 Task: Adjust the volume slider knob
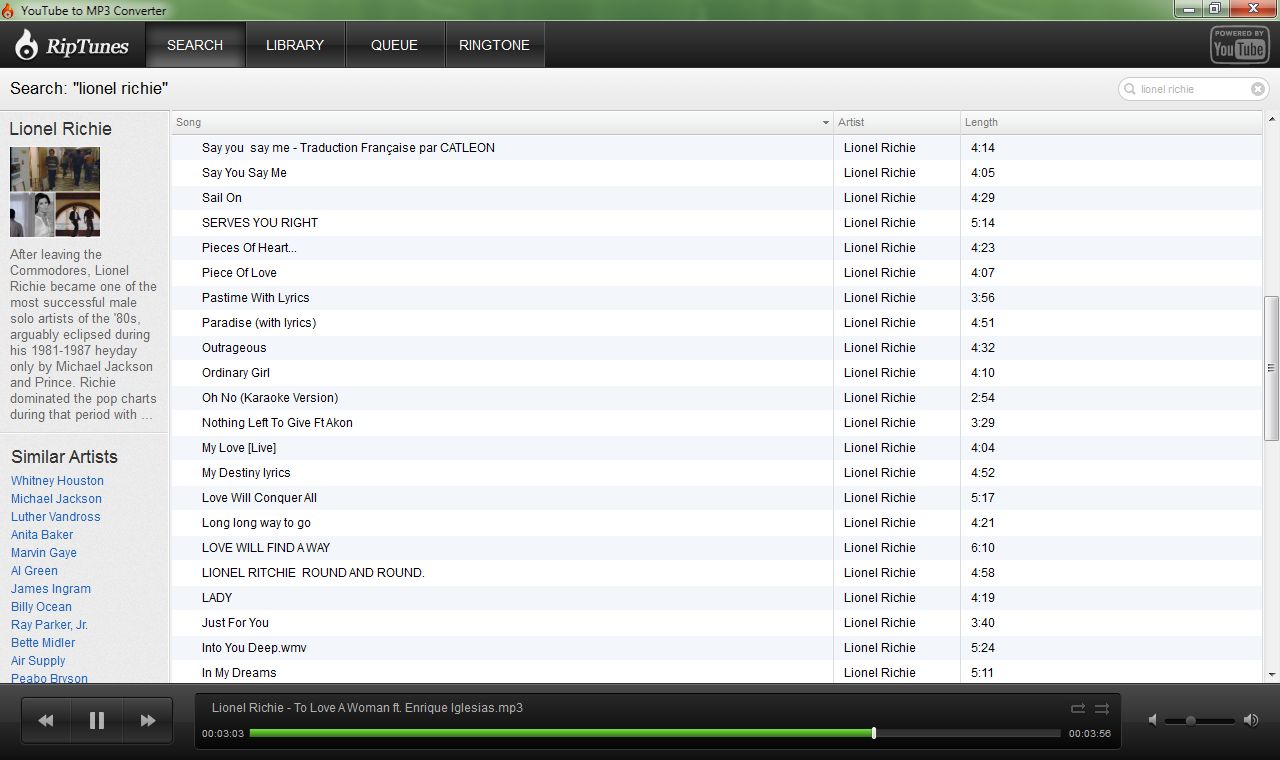(1190, 720)
